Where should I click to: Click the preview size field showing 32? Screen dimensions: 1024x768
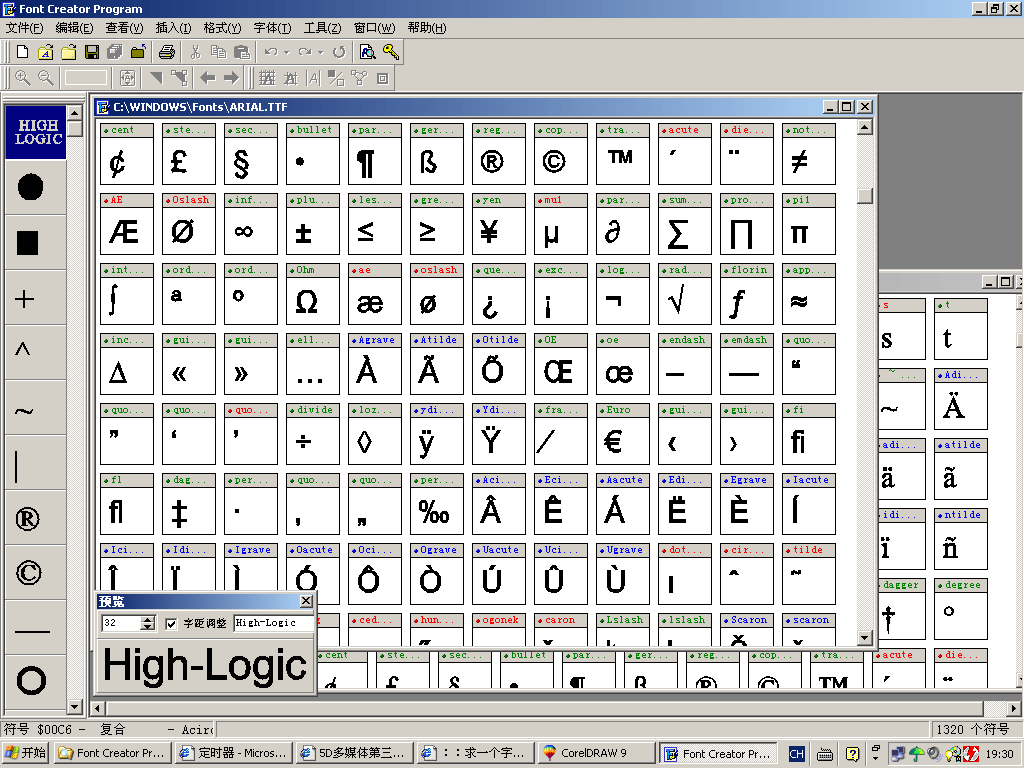(121, 623)
